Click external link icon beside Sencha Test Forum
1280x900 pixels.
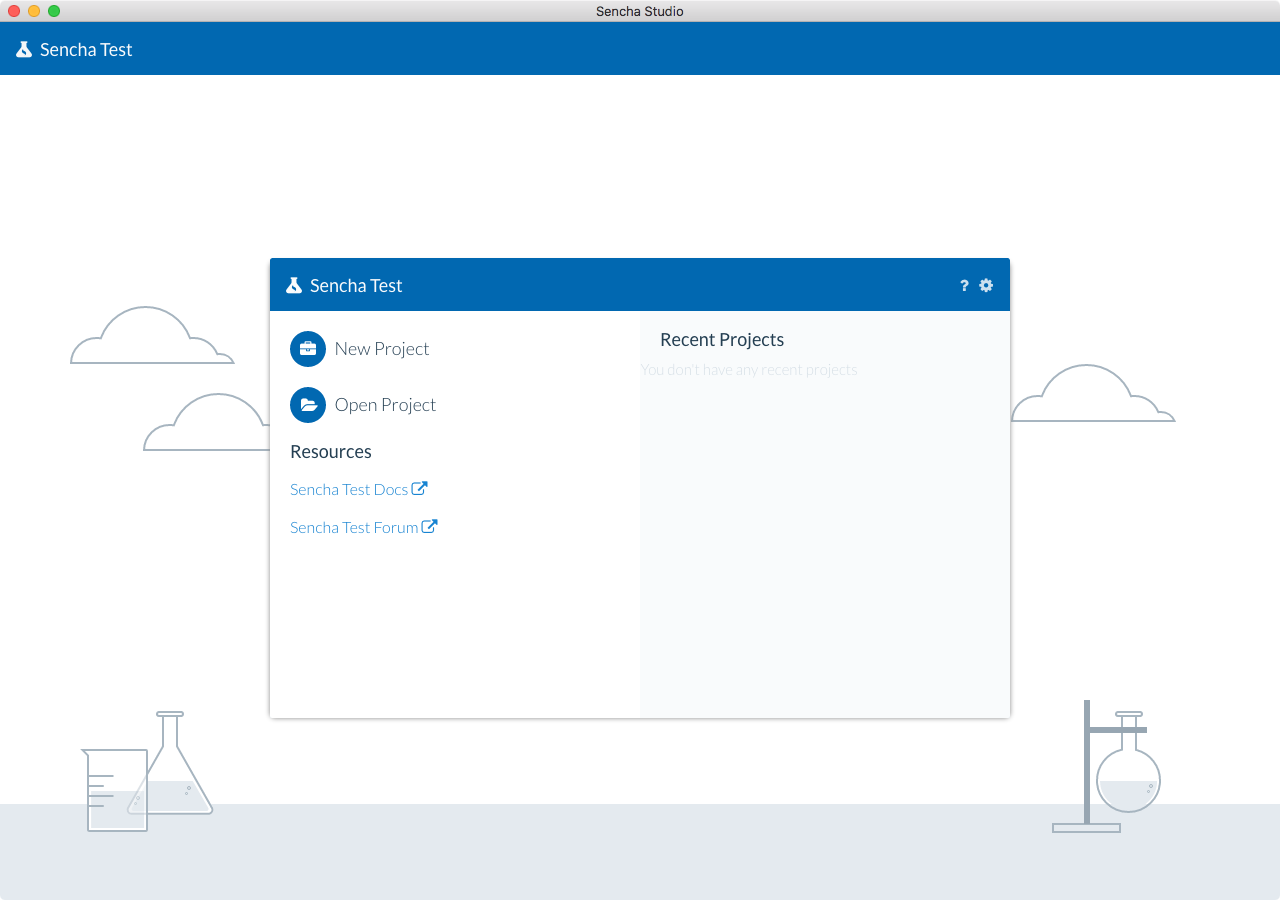click(429, 527)
